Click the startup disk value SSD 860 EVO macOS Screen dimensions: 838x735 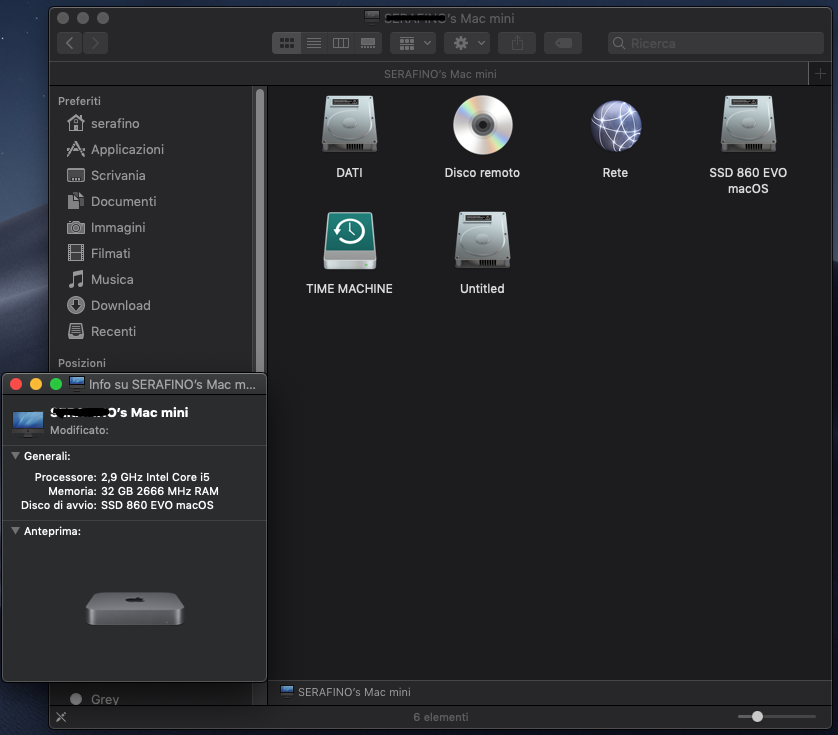click(157, 505)
